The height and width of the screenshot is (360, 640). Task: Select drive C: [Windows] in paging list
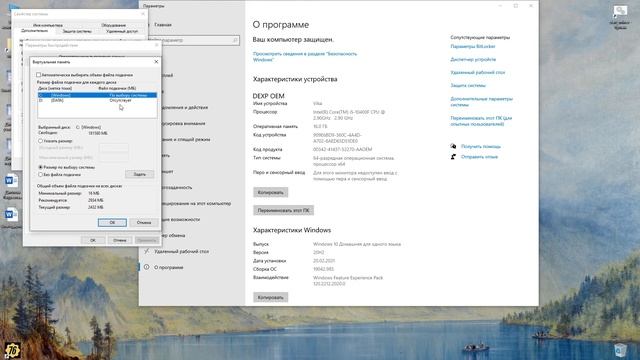point(97,95)
